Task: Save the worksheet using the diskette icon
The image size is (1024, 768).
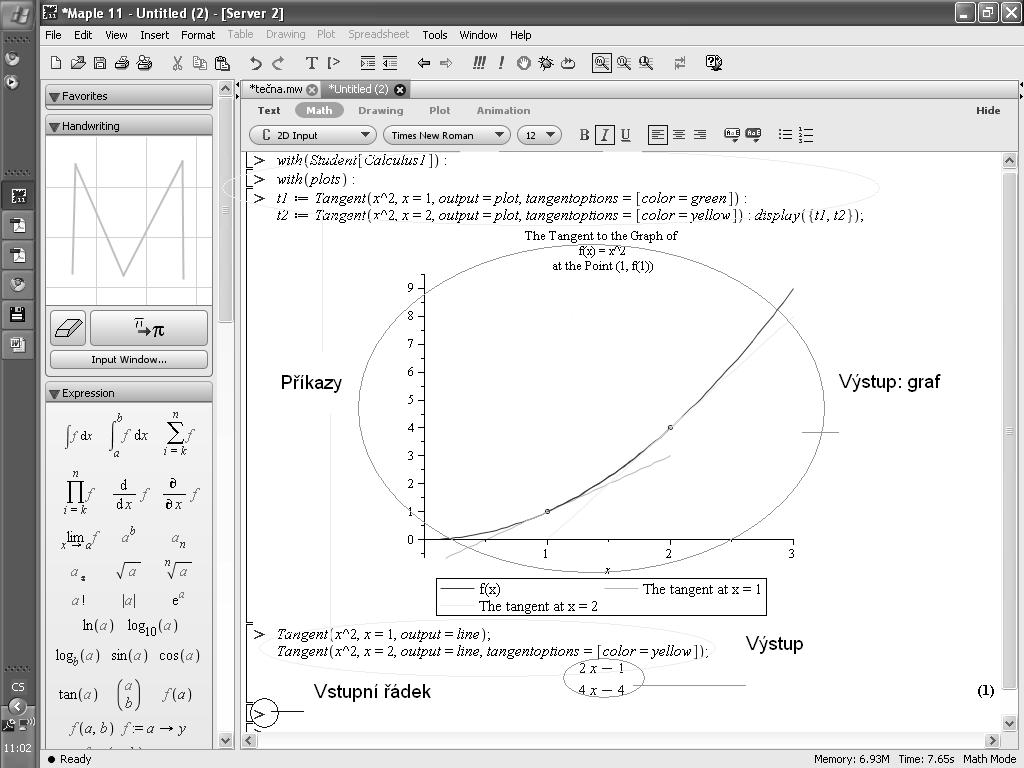Action: point(100,63)
